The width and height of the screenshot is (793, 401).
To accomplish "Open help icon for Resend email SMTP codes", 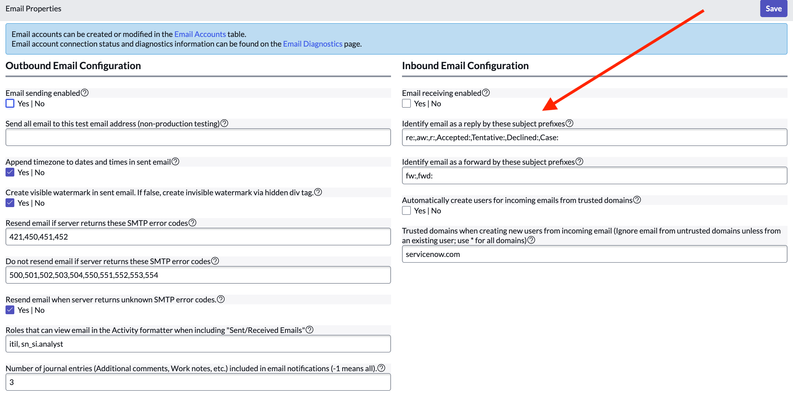I will pyautogui.click(x=192, y=222).
